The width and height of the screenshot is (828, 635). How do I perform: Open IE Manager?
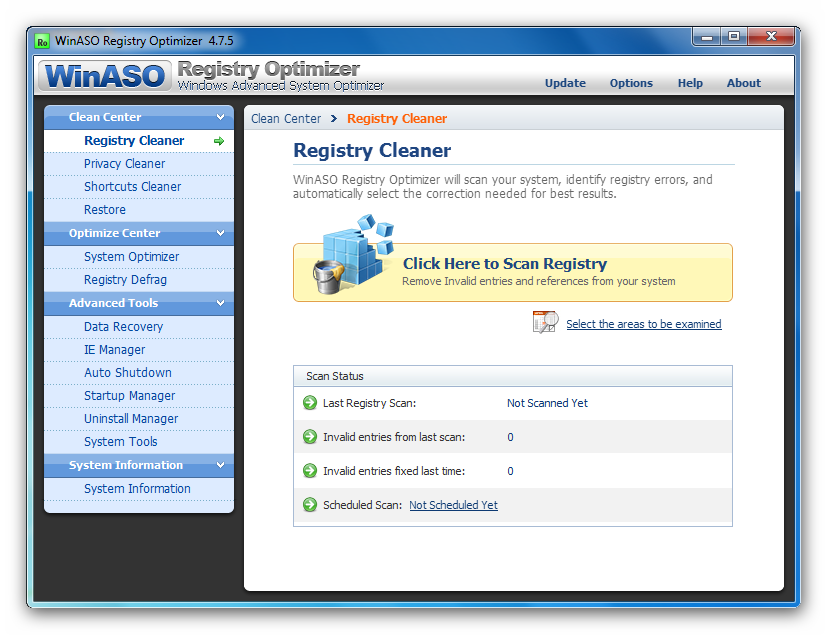click(139, 350)
